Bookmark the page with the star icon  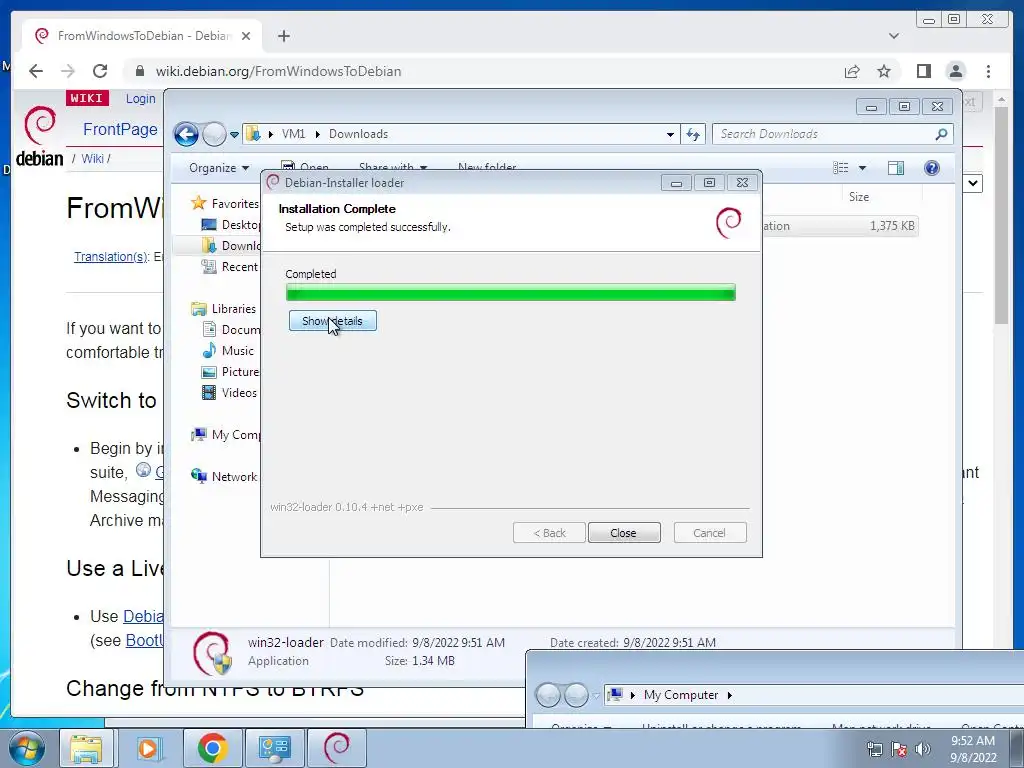[x=884, y=71]
